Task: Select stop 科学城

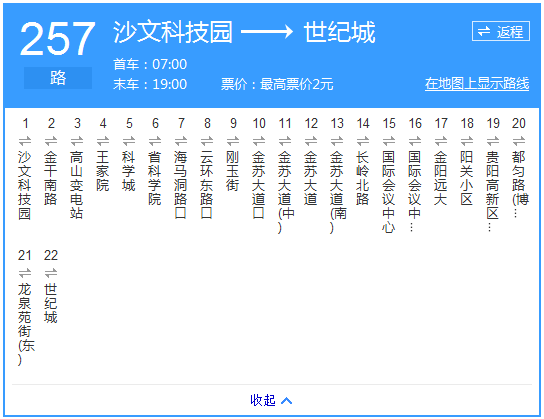Action: (x=129, y=171)
